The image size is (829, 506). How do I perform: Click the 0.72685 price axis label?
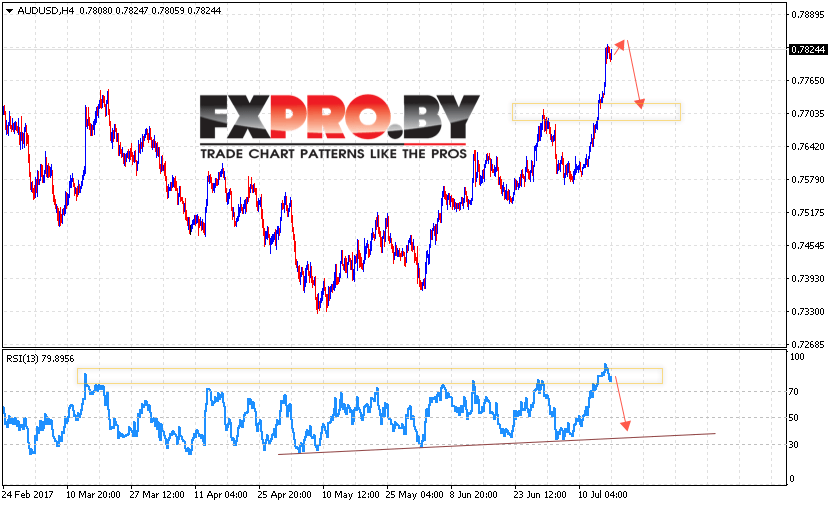click(808, 344)
